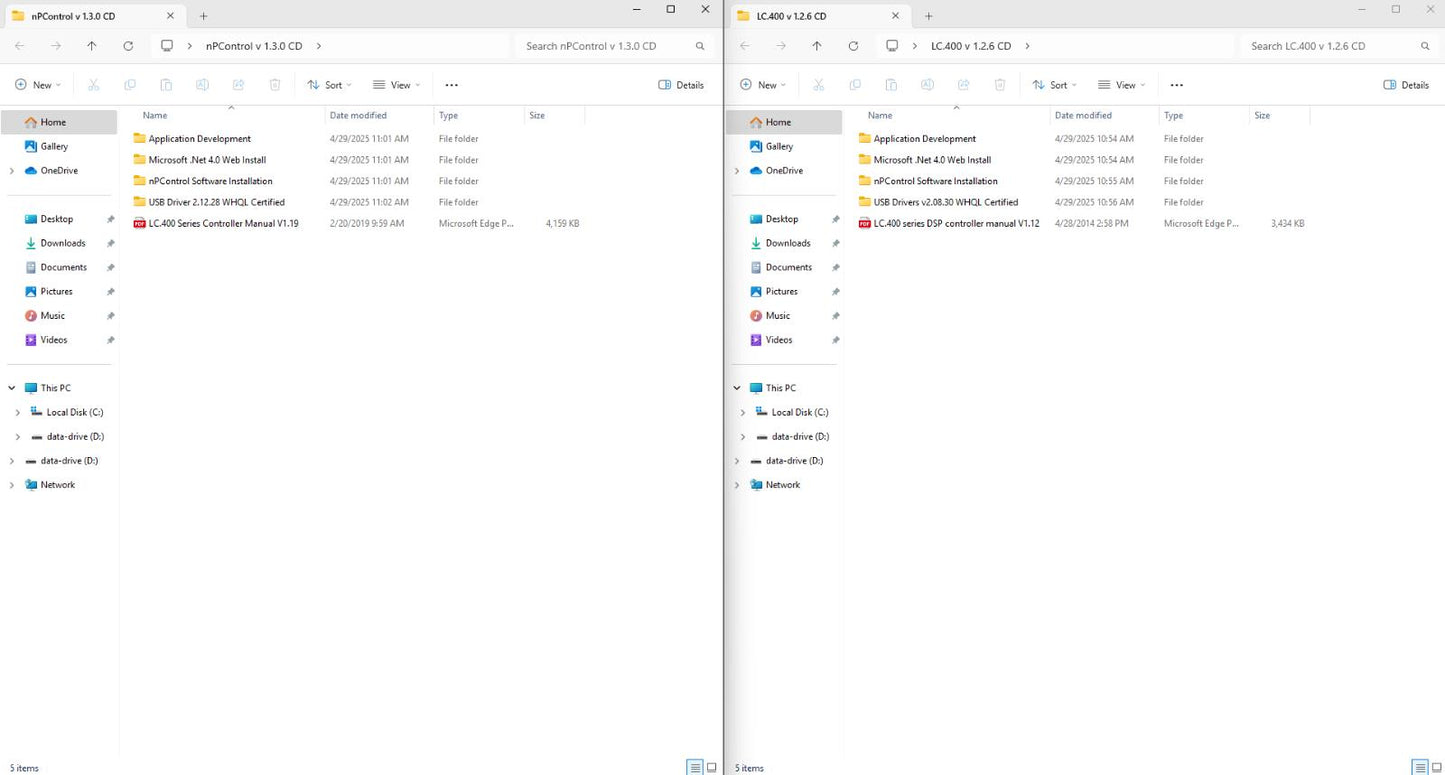Screen dimensions: 1445x775
Task: Click Rename icon in nPControl window toolbar
Action: point(202,85)
